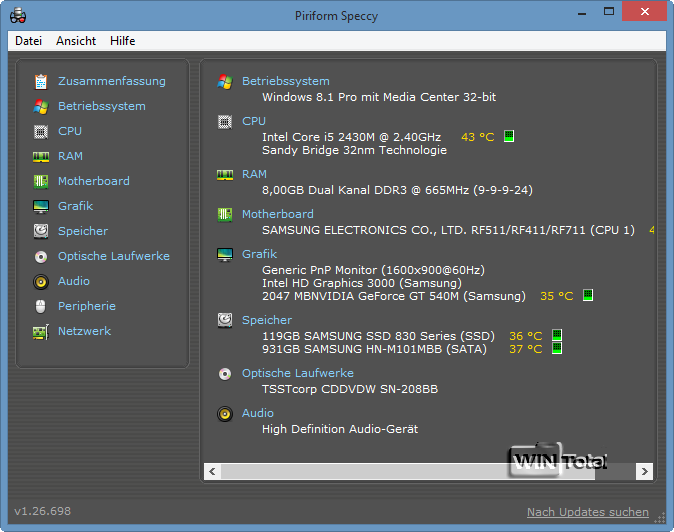Click the Betriebssystem Windows flag icon in sidebar
Image resolution: width=674 pixels, height=532 pixels.
click(x=41, y=107)
